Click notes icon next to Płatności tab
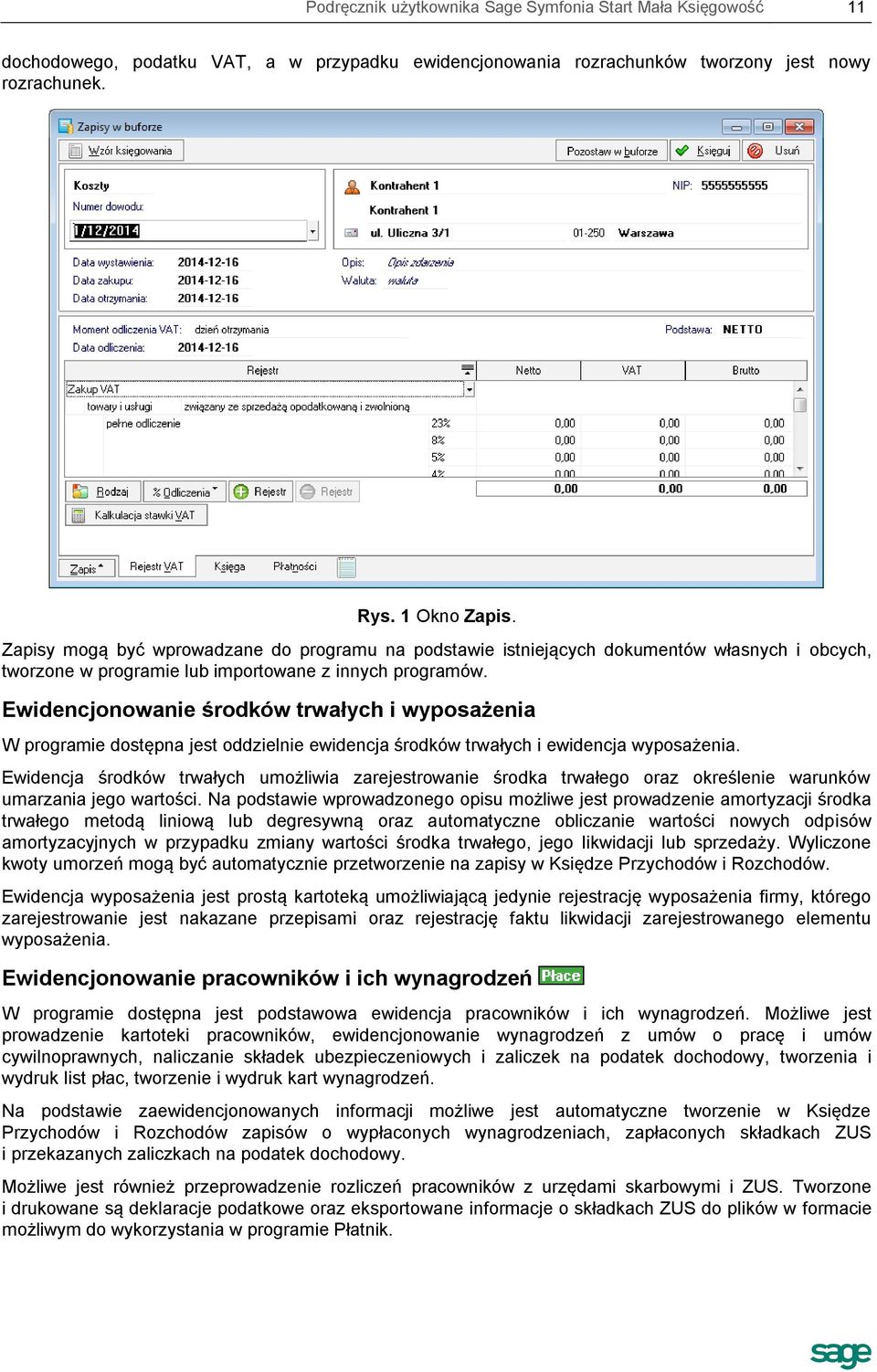The height and width of the screenshot is (1372, 877). [x=346, y=567]
